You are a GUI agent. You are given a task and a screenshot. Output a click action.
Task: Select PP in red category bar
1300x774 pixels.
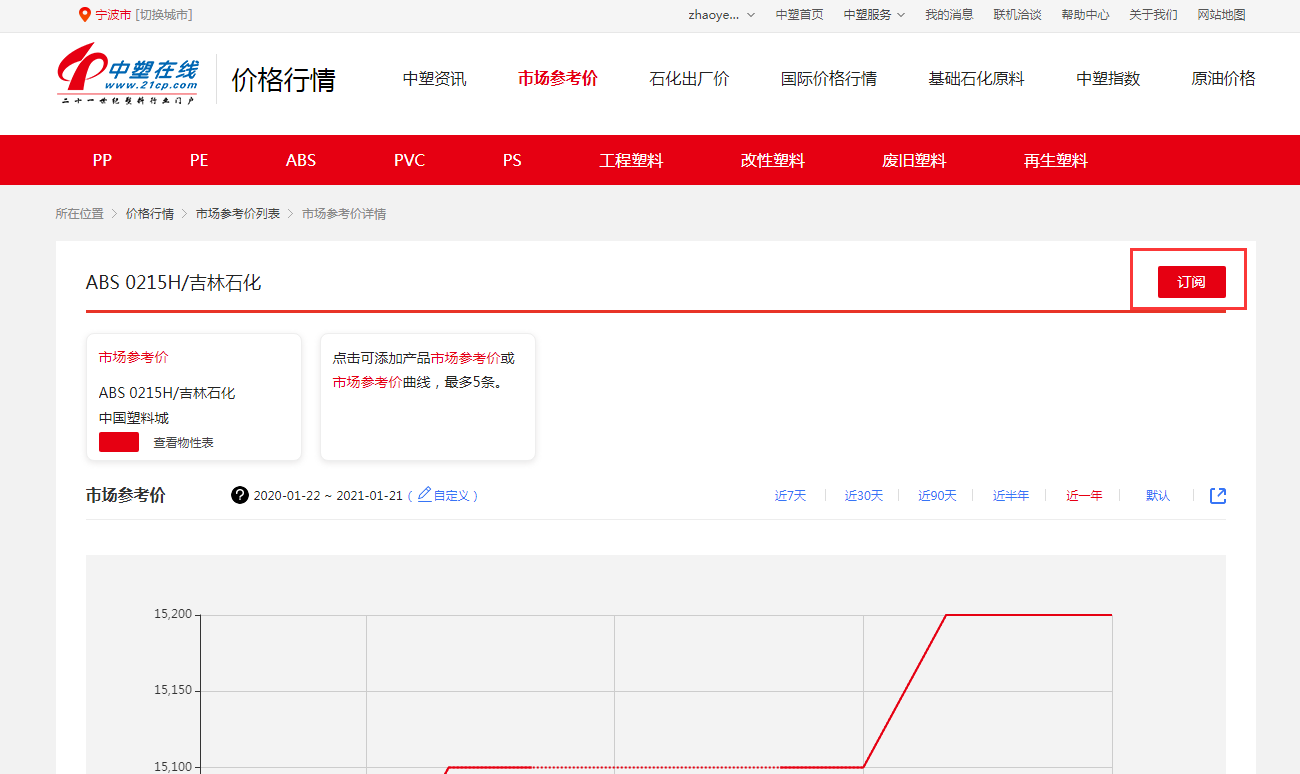coord(102,160)
